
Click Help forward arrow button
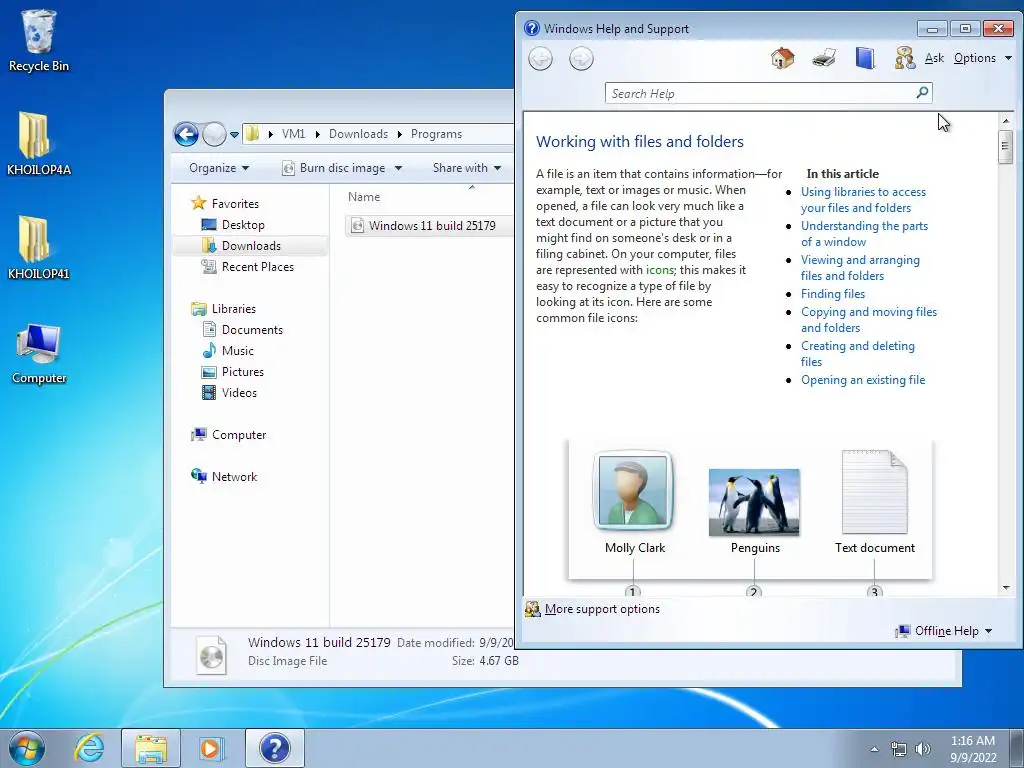[x=581, y=59]
